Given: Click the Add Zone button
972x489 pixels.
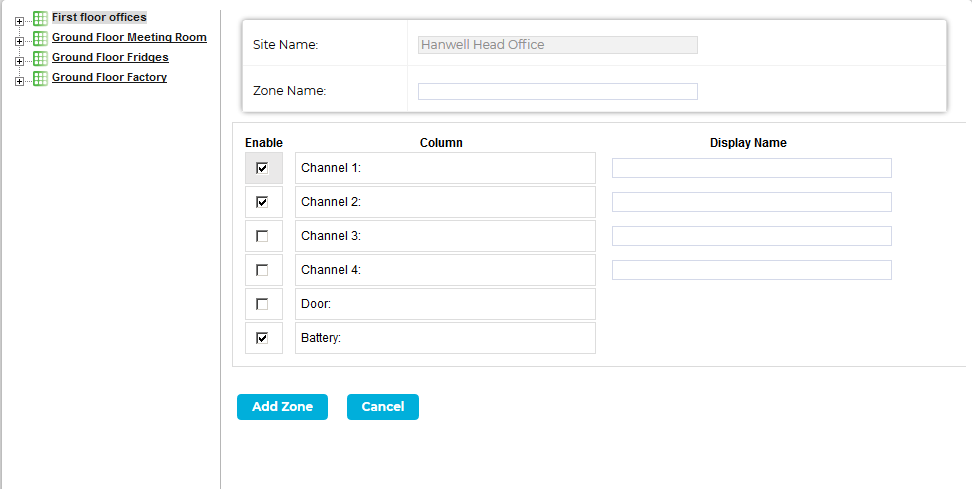Looking at the screenshot, I should [282, 407].
